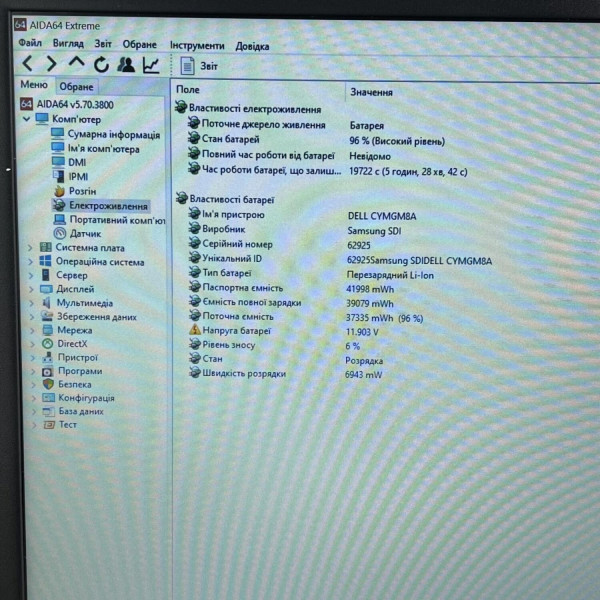Viewport: 600px width, 600px height.
Task: Click the Збереження даних storage icon
Action: (47, 316)
